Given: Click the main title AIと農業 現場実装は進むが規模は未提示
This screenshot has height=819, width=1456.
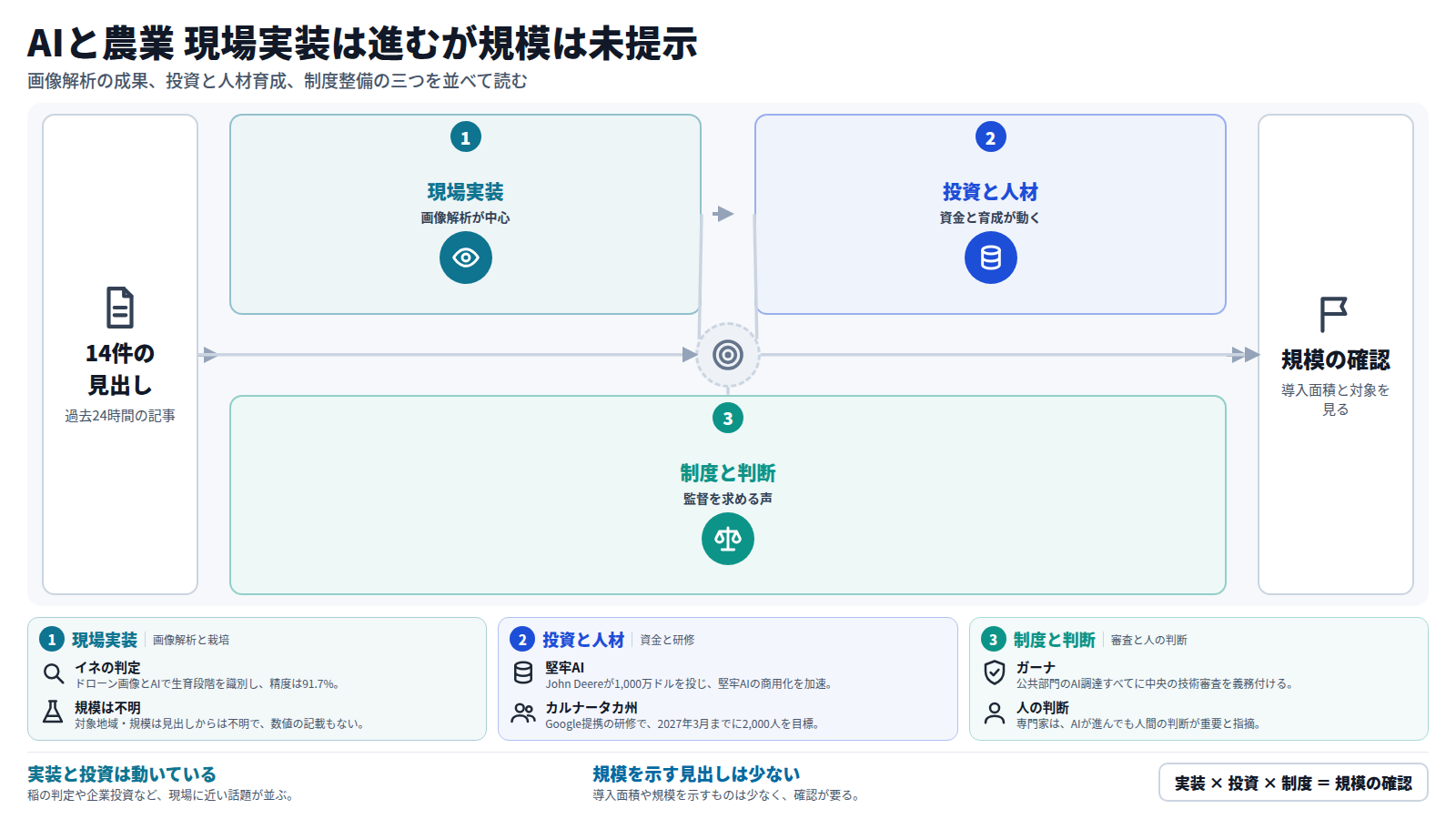Looking at the screenshot, I should tap(362, 43).
